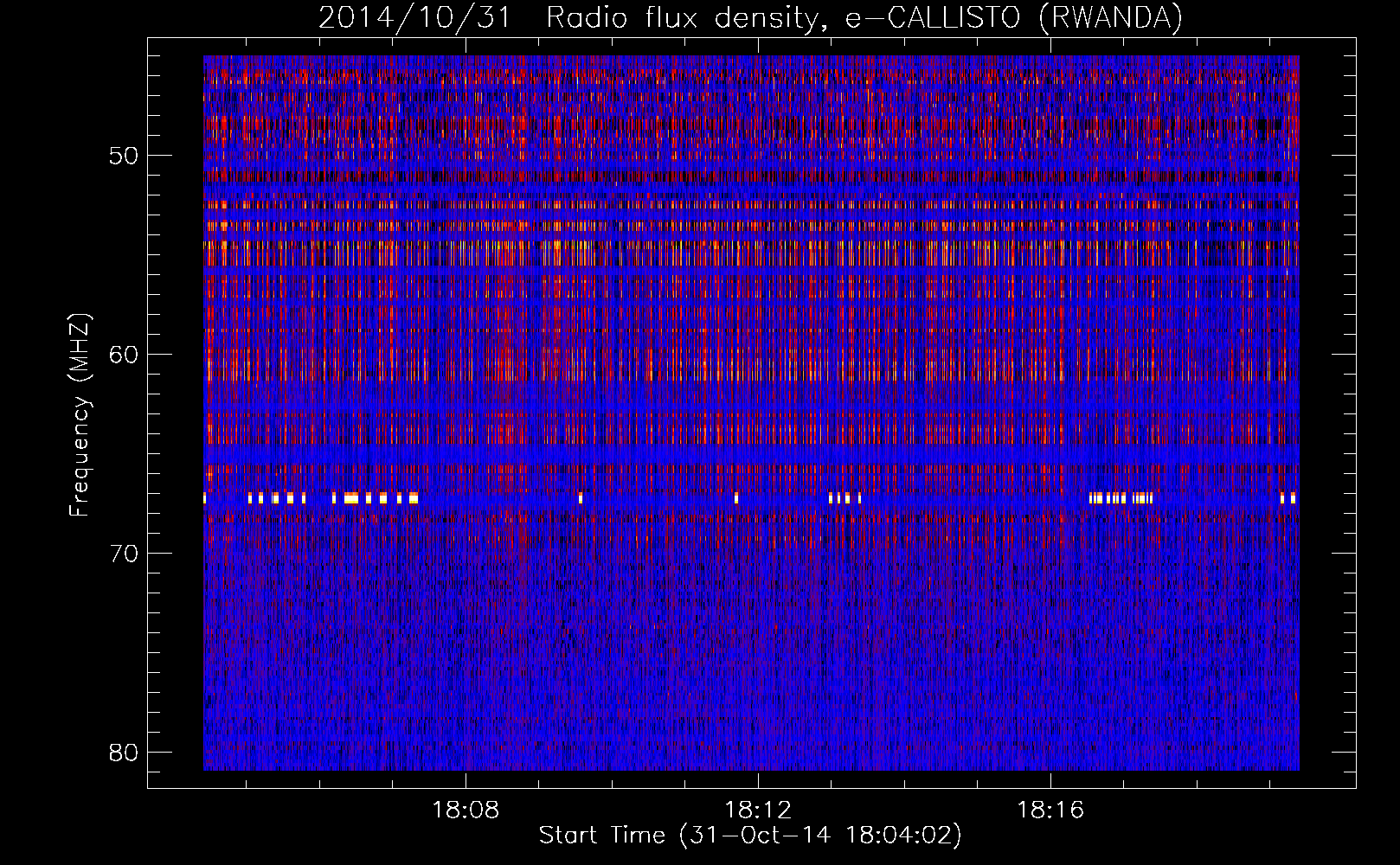Click the 18:12 time tick label
This screenshot has width=1400, height=865.
click(x=758, y=811)
